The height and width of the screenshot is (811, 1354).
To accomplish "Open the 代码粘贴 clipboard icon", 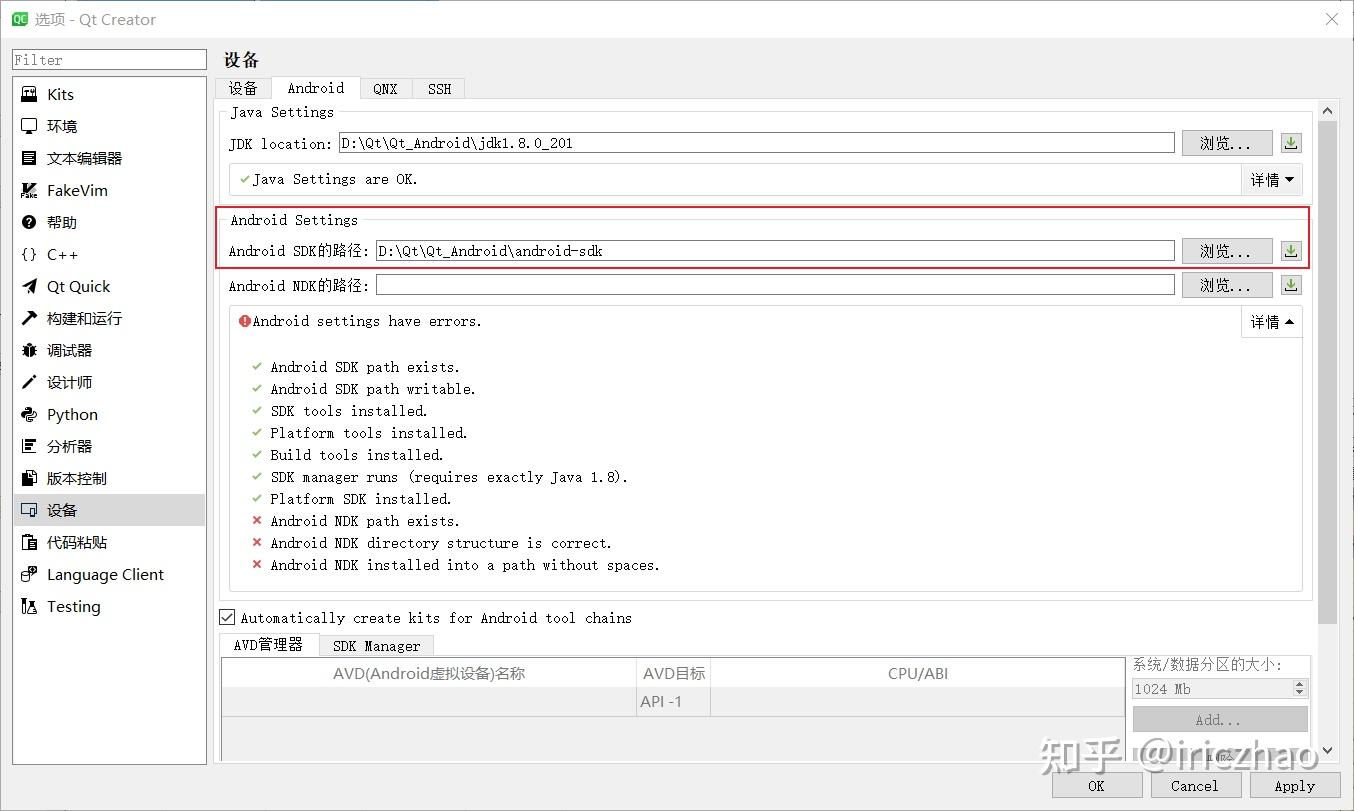I will click(29, 542).
